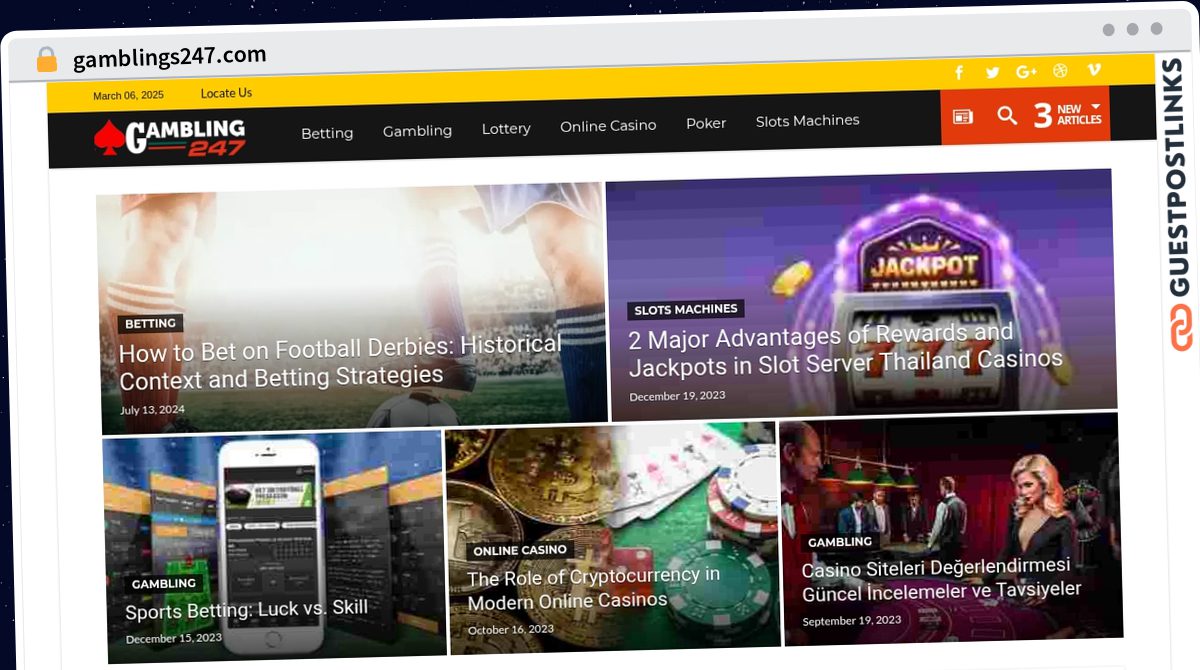This screenshot has height=670, width=1200.
Task: Open the Slots Machines menu item
Action: click(x=807, y=121)
